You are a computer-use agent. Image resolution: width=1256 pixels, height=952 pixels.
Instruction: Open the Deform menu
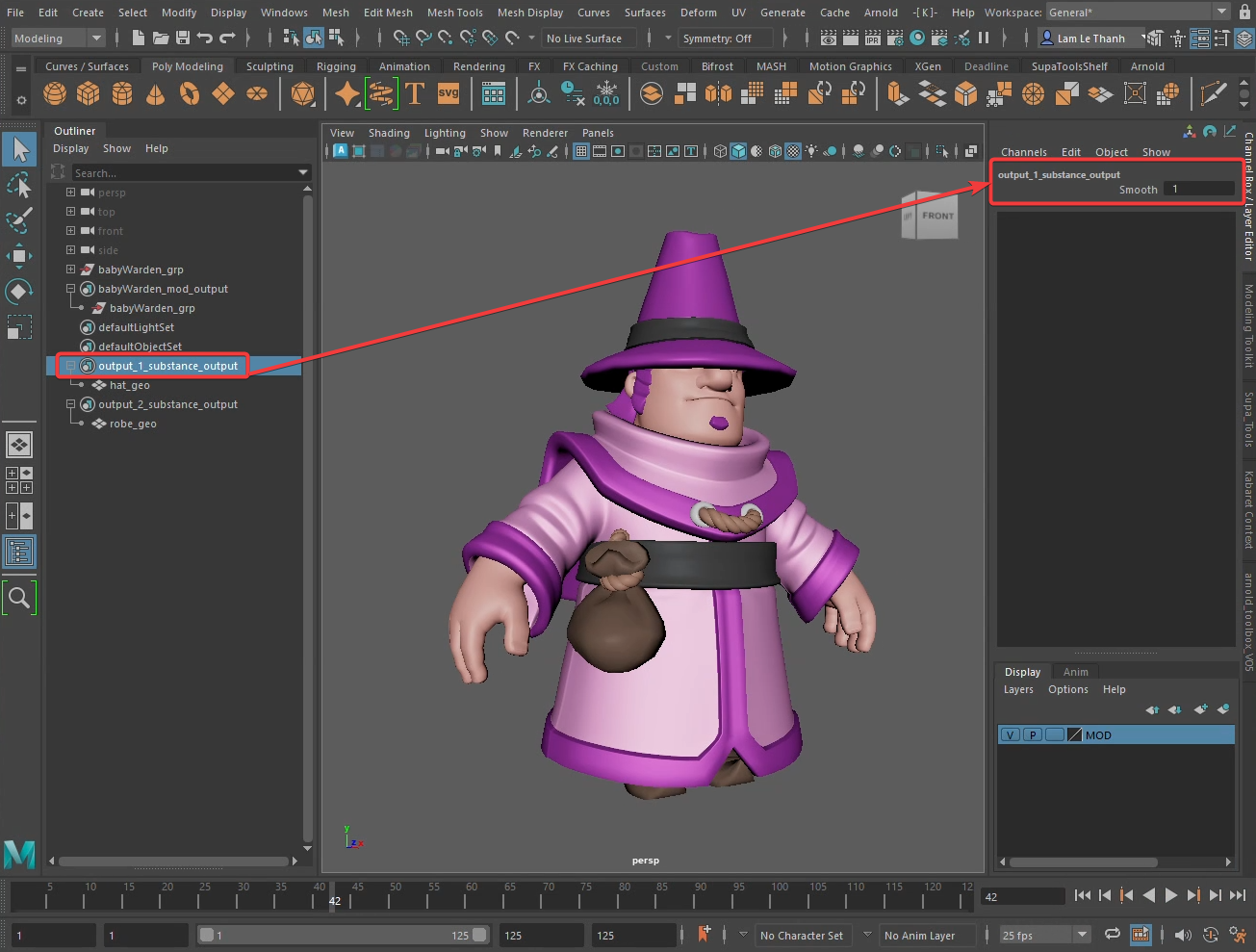pyautogui.click(x=698, y=13)
